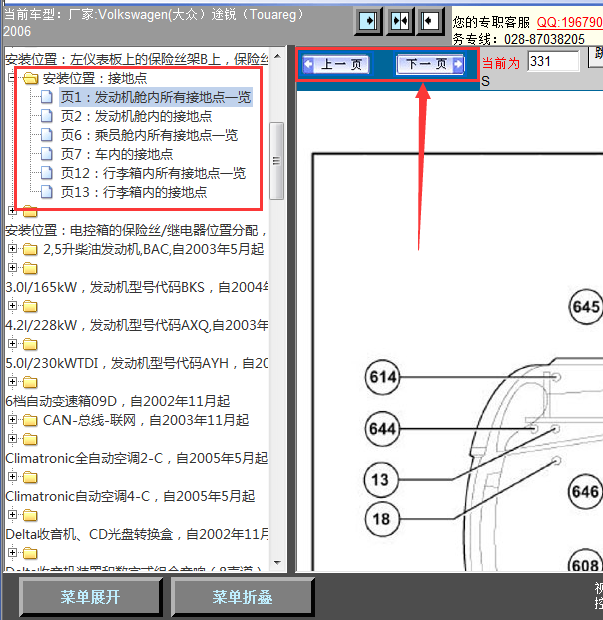The width and height of the screenshot is (603, 620).
Task: Select Climatronic自动空调4-C,自2005年5月起
Action: pos(130,496)
